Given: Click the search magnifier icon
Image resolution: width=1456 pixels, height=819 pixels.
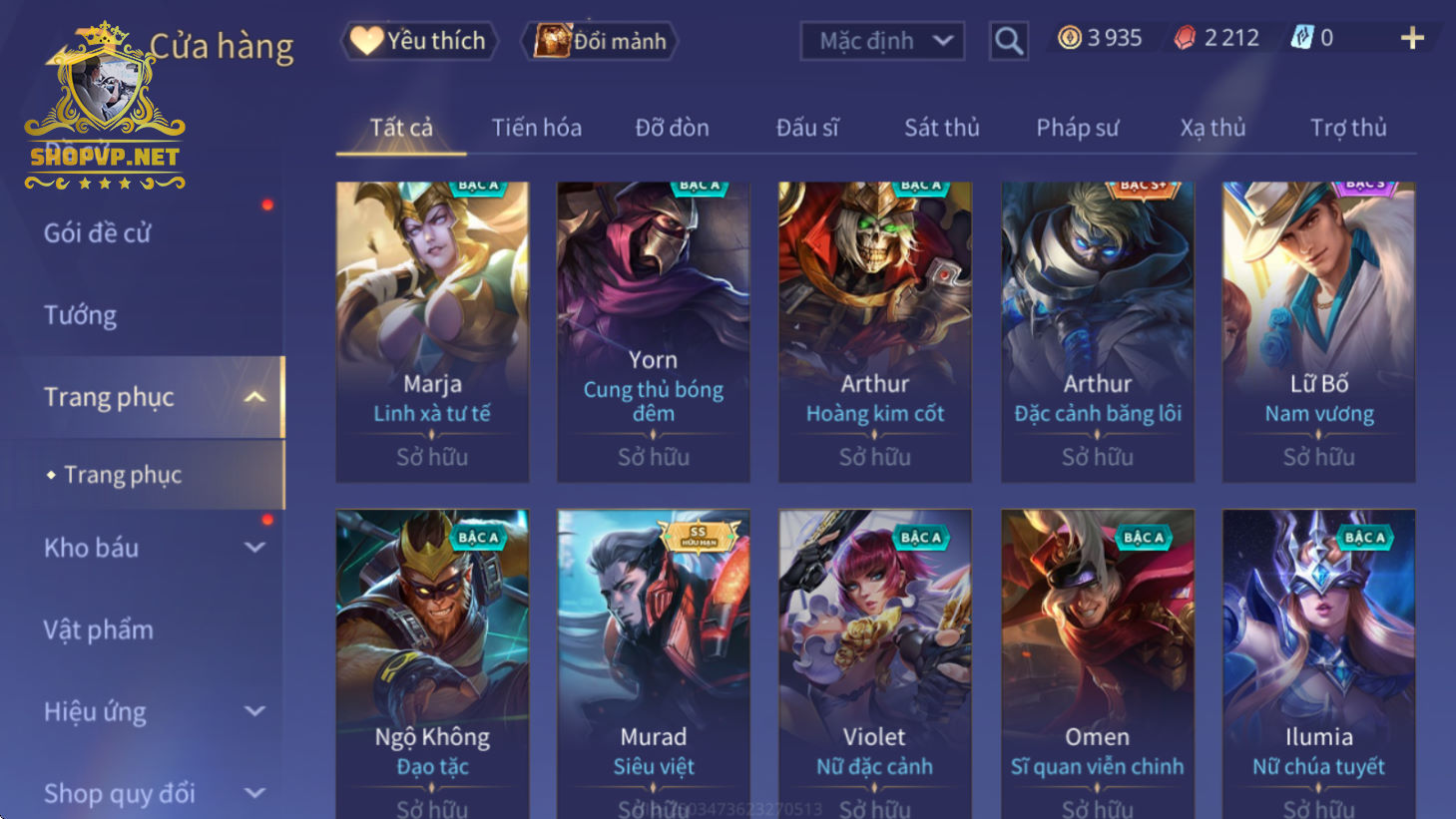Looking at the screenshot, I should [x=1009, y=41].
